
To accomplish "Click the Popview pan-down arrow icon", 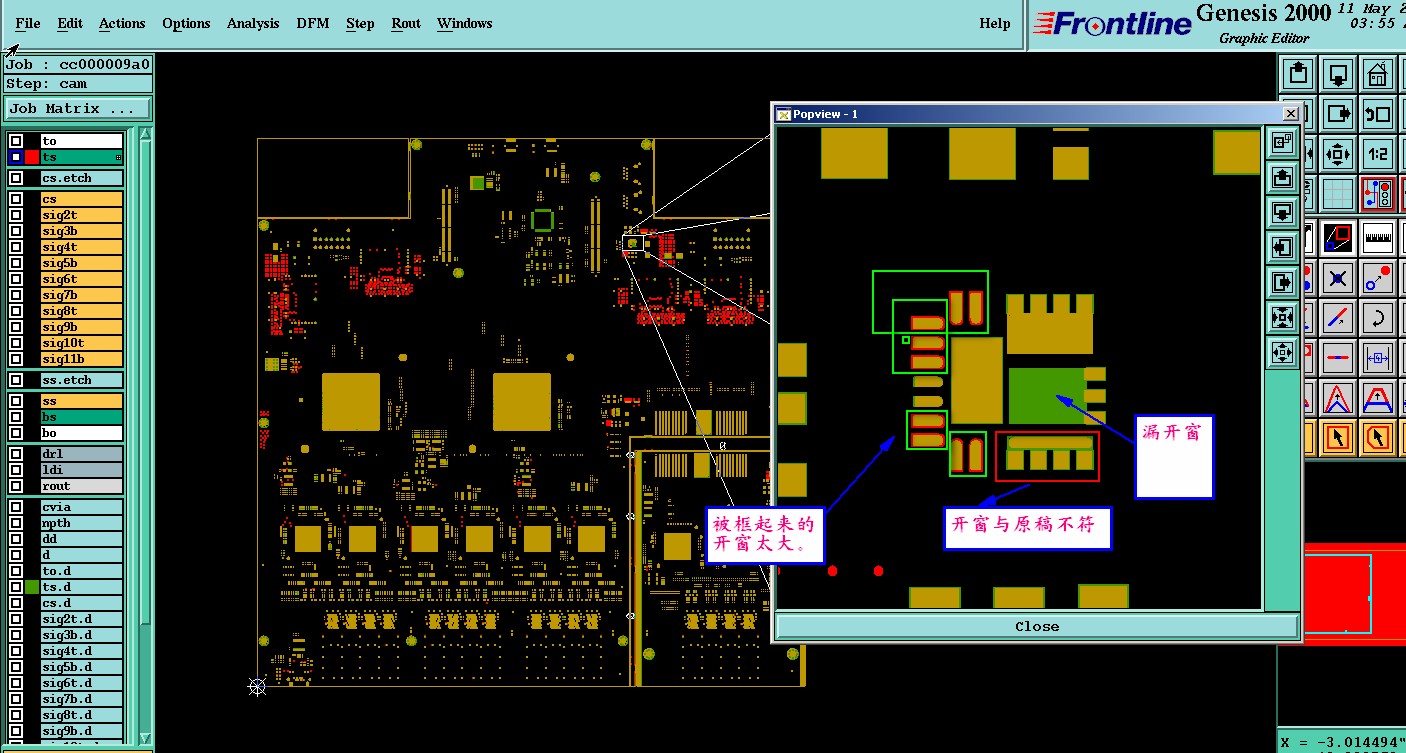I will tap(1282, 213).
